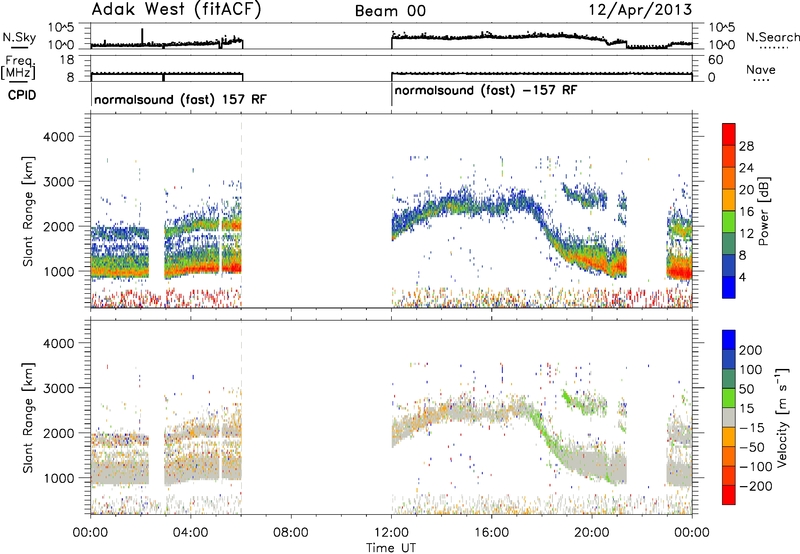
Task: Click the "-100" label on Velocity colorbar
Action: coord(756,467)
